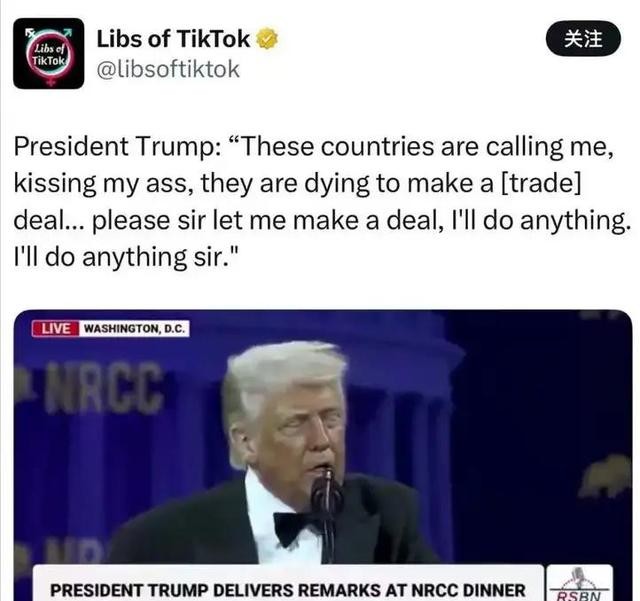
Task: Open the Libs of TikTok profile avatar
Action: pyautogui.click(x=49, y=53)
